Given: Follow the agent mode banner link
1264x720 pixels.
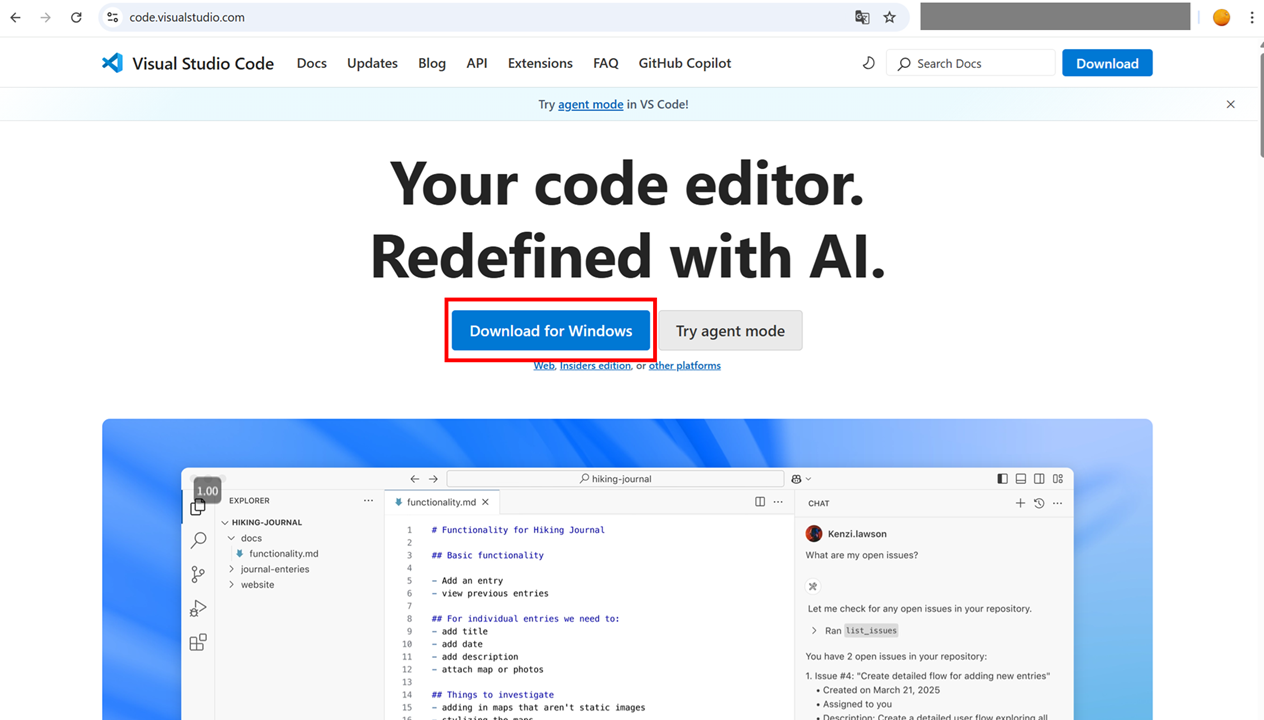Looking at the screenshot, I should tap(590, 104).
